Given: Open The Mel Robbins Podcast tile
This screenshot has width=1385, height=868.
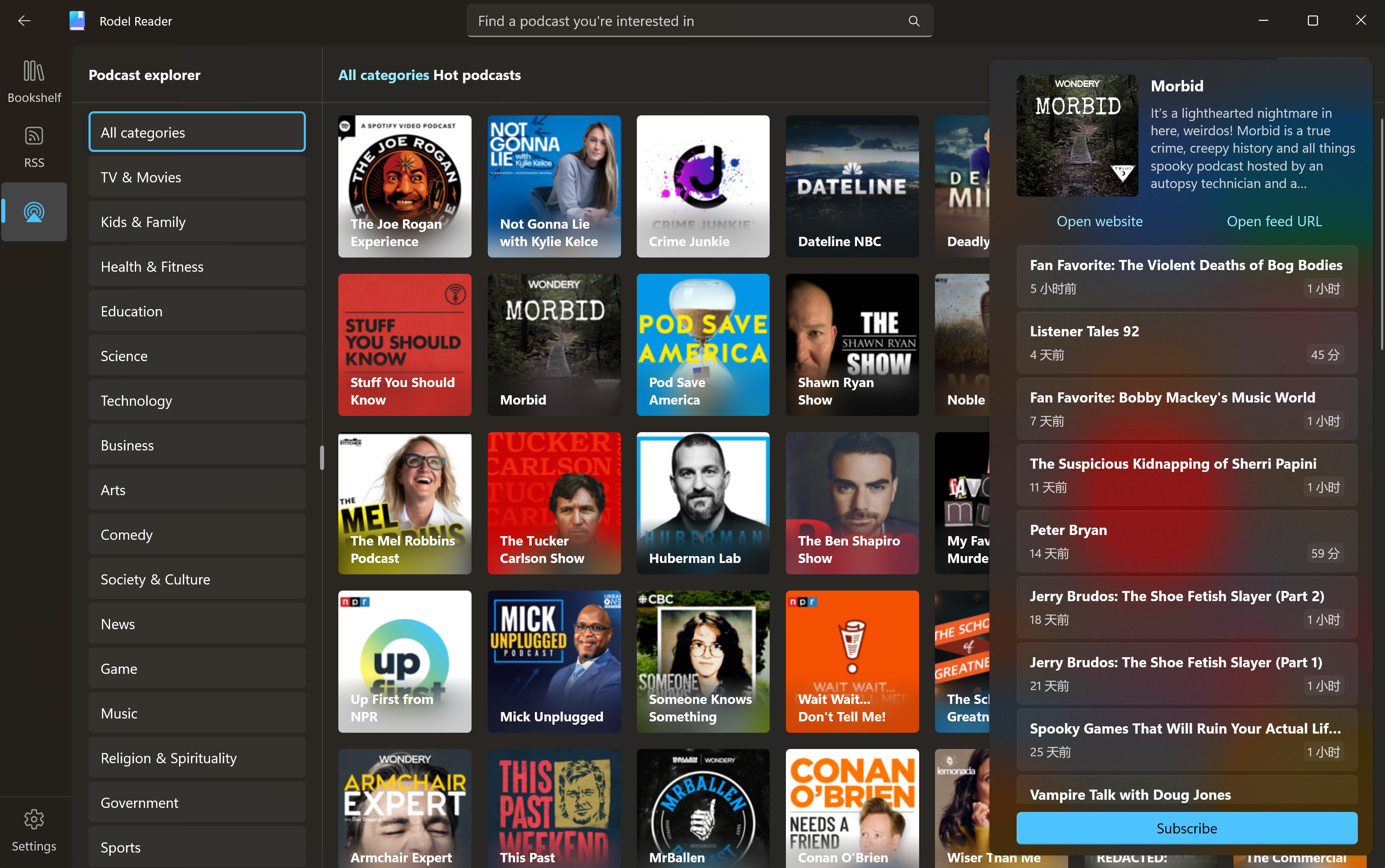Looking at the screenshot, I should (x=405, y=504).
